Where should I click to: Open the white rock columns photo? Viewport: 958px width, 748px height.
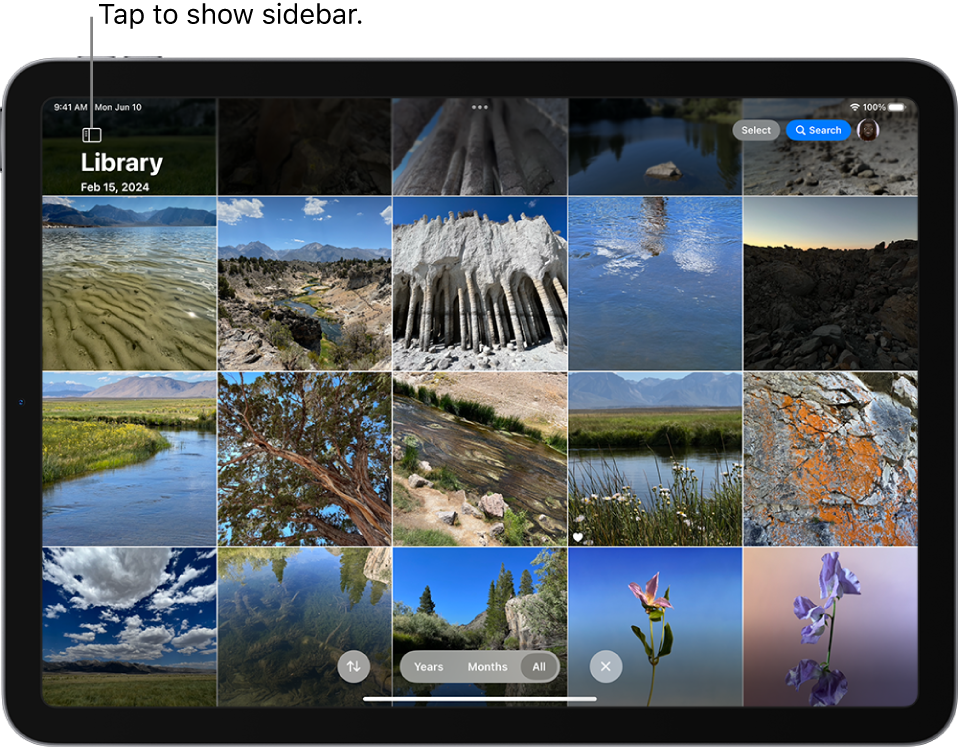coord(480,284)
